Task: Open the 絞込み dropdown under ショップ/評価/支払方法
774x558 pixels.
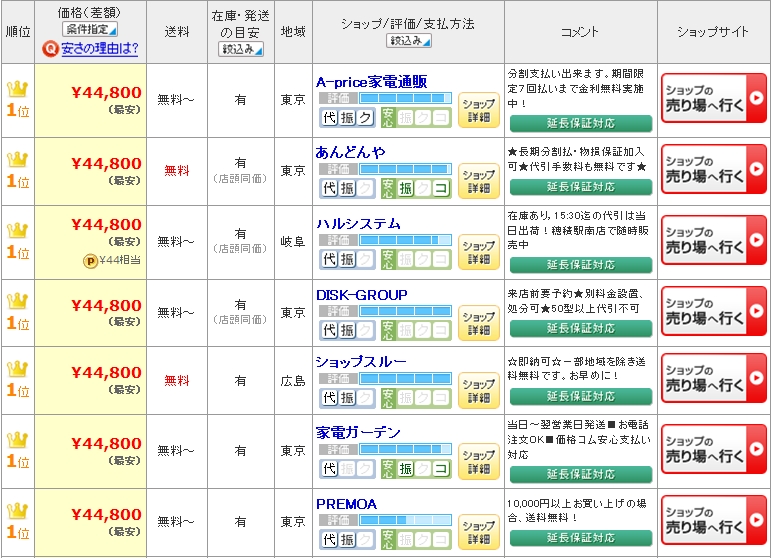Action: point(409,40)
